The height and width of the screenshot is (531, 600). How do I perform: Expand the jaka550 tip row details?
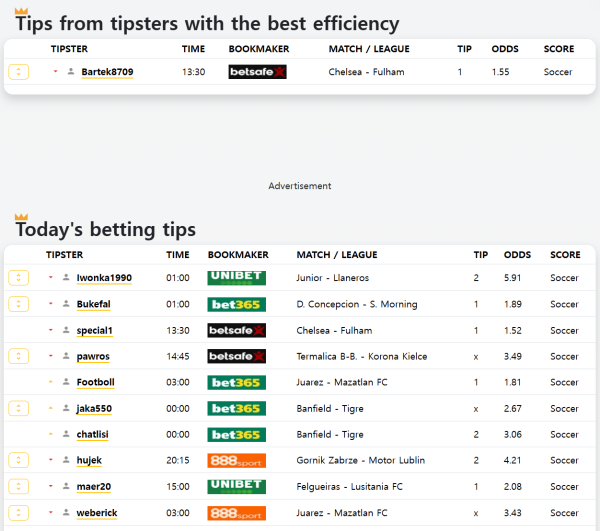(x=18, y=408)
